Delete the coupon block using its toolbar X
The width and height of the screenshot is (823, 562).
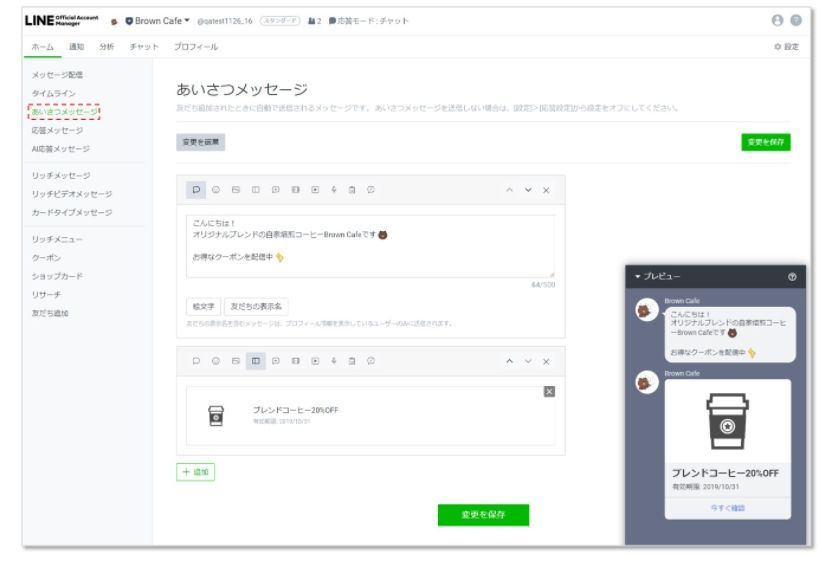pos(546,362)
